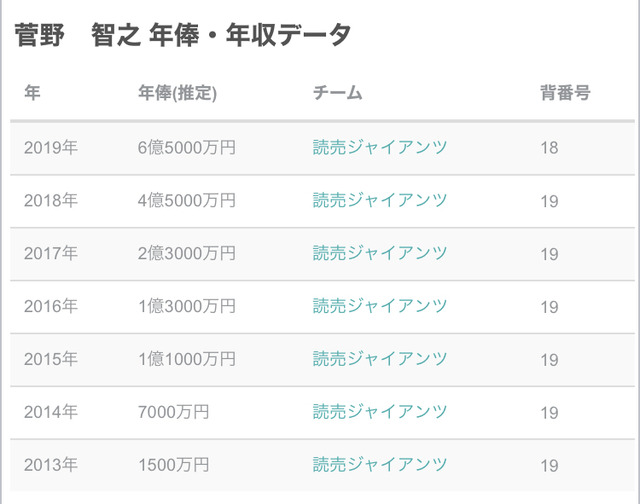Select the 6億5000万円 salary cell
Screen dimensions: 640x504
click(187, 148)
